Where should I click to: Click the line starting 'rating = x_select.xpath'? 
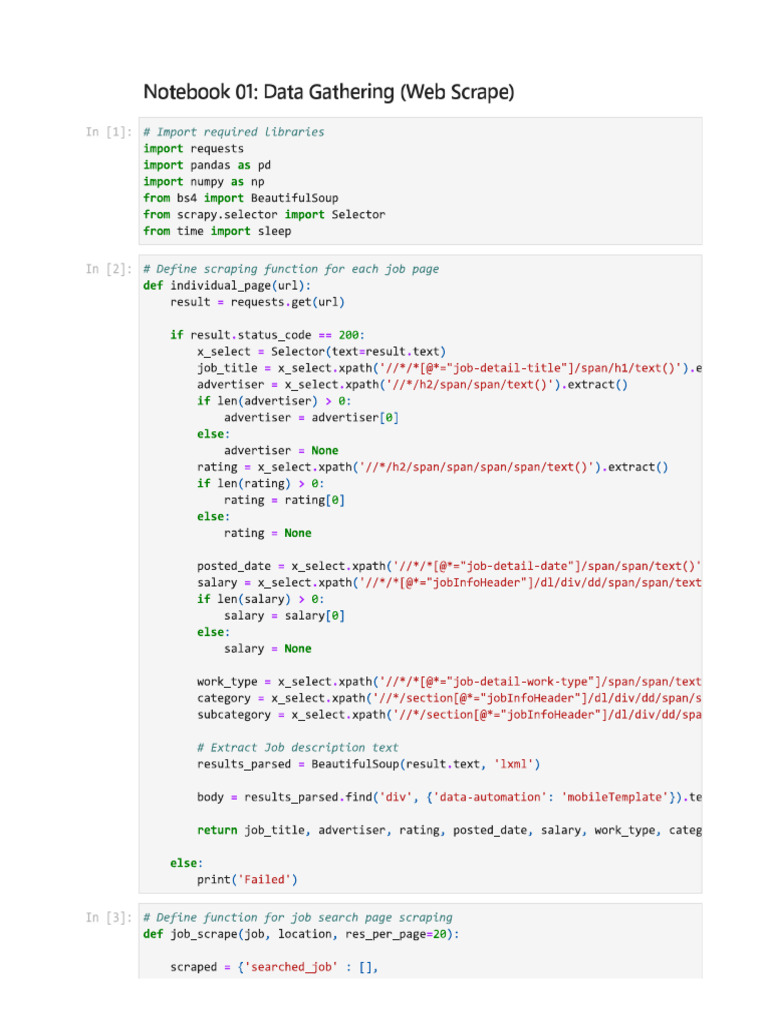pyautogui.click(x=432, y=467)
